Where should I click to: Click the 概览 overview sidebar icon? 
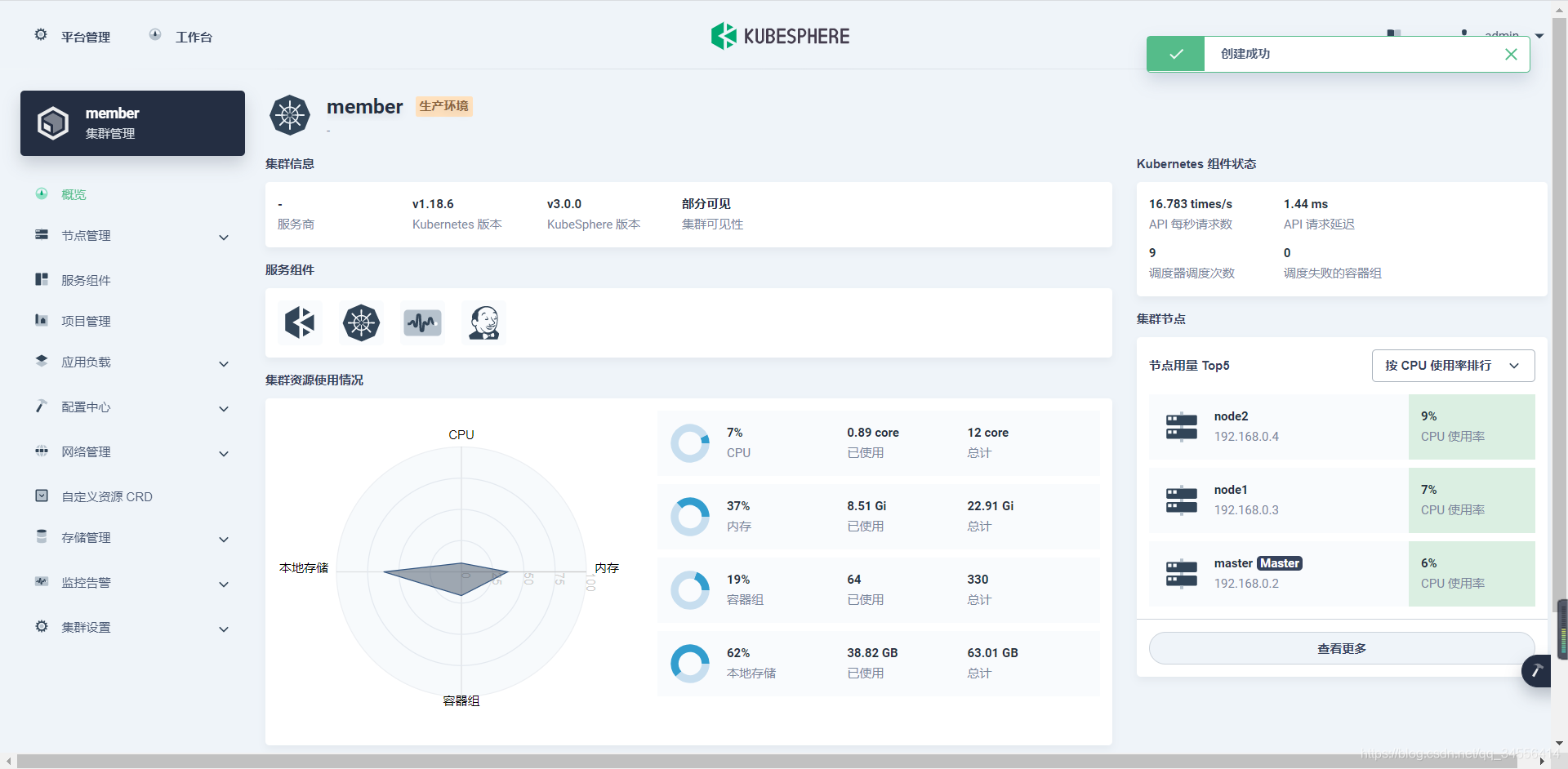42,193
